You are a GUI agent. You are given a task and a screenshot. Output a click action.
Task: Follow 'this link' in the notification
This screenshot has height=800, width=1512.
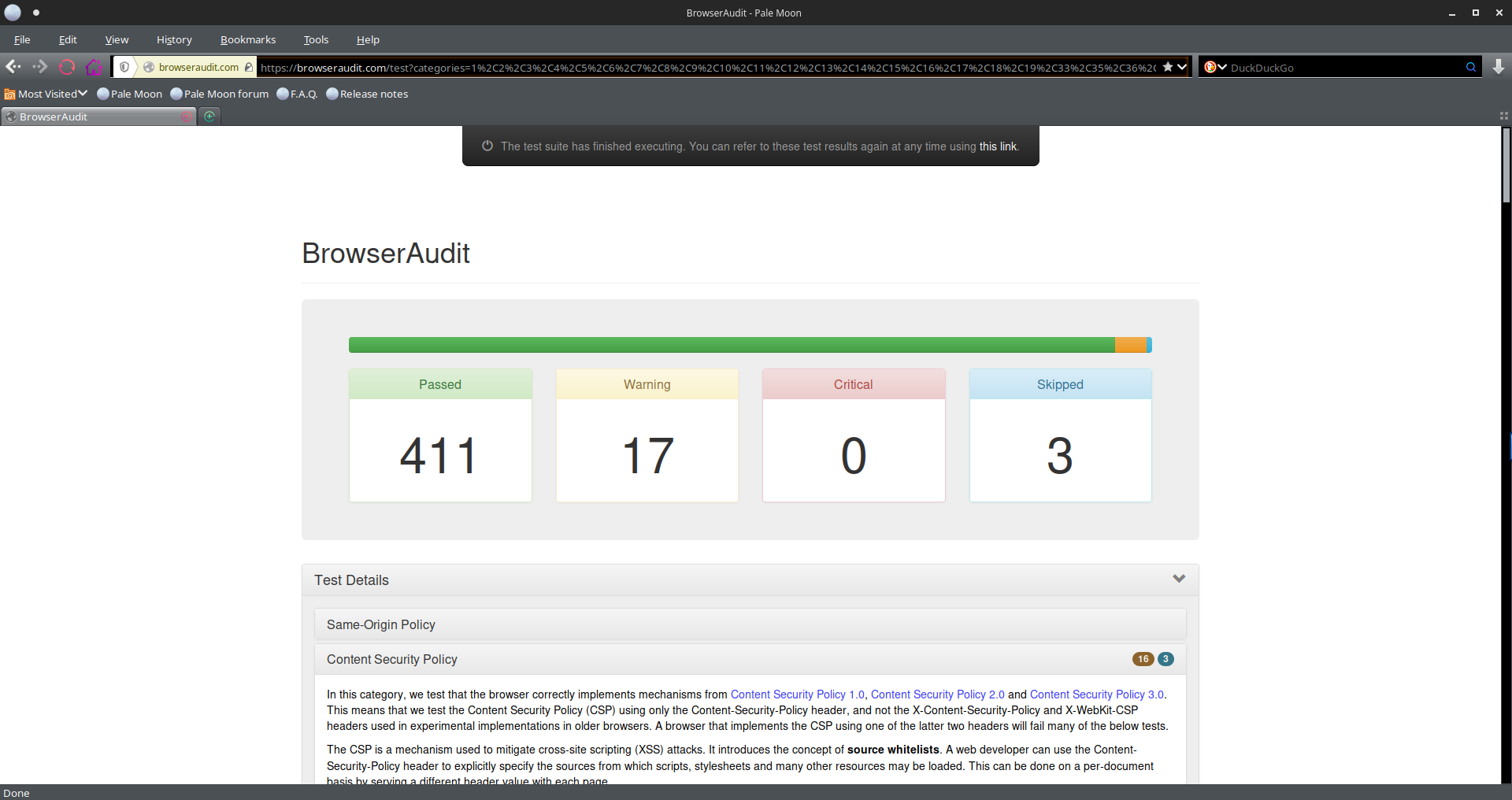(998, 146)
